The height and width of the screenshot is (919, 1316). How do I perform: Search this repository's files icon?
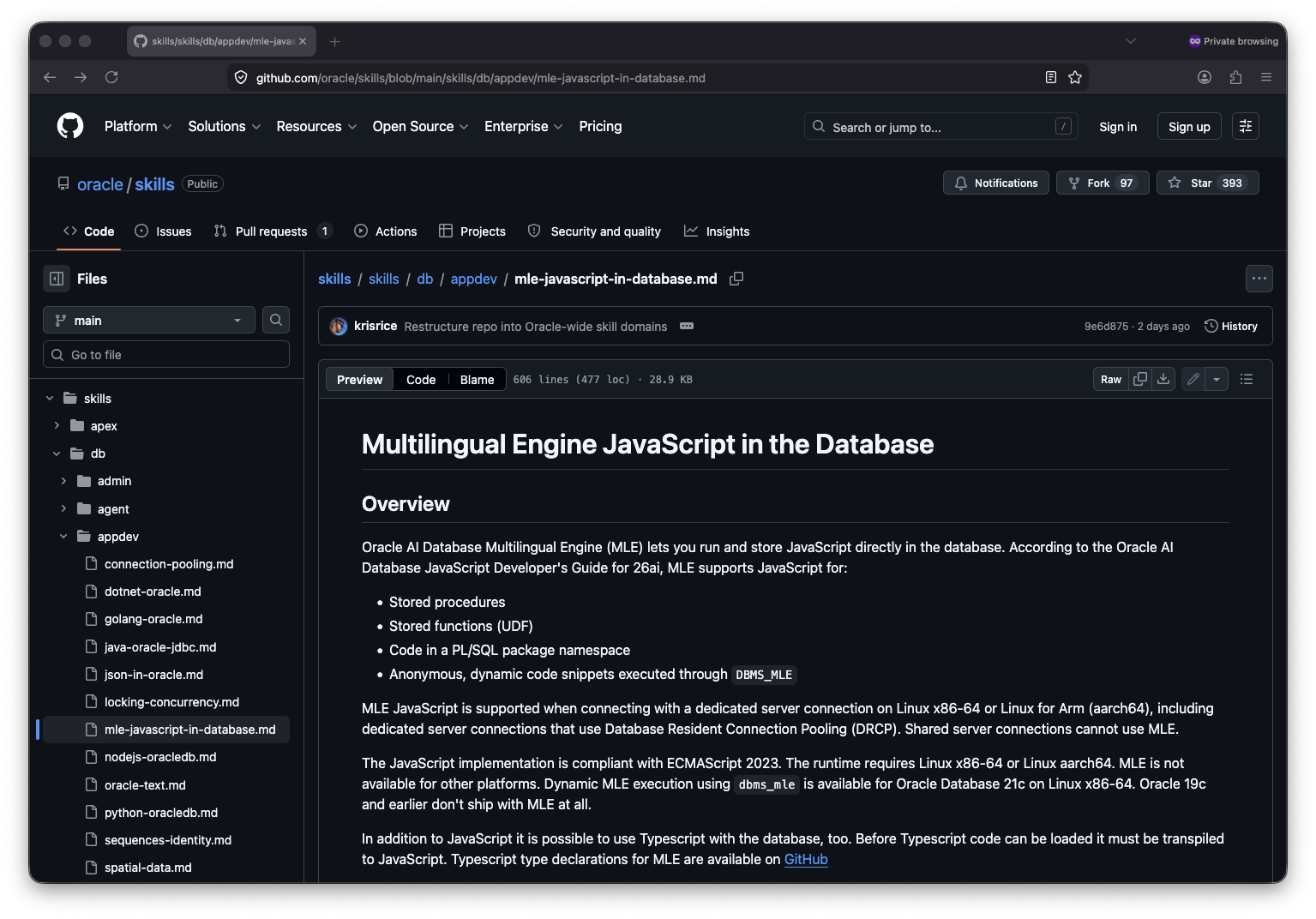[x=276, y=320]
